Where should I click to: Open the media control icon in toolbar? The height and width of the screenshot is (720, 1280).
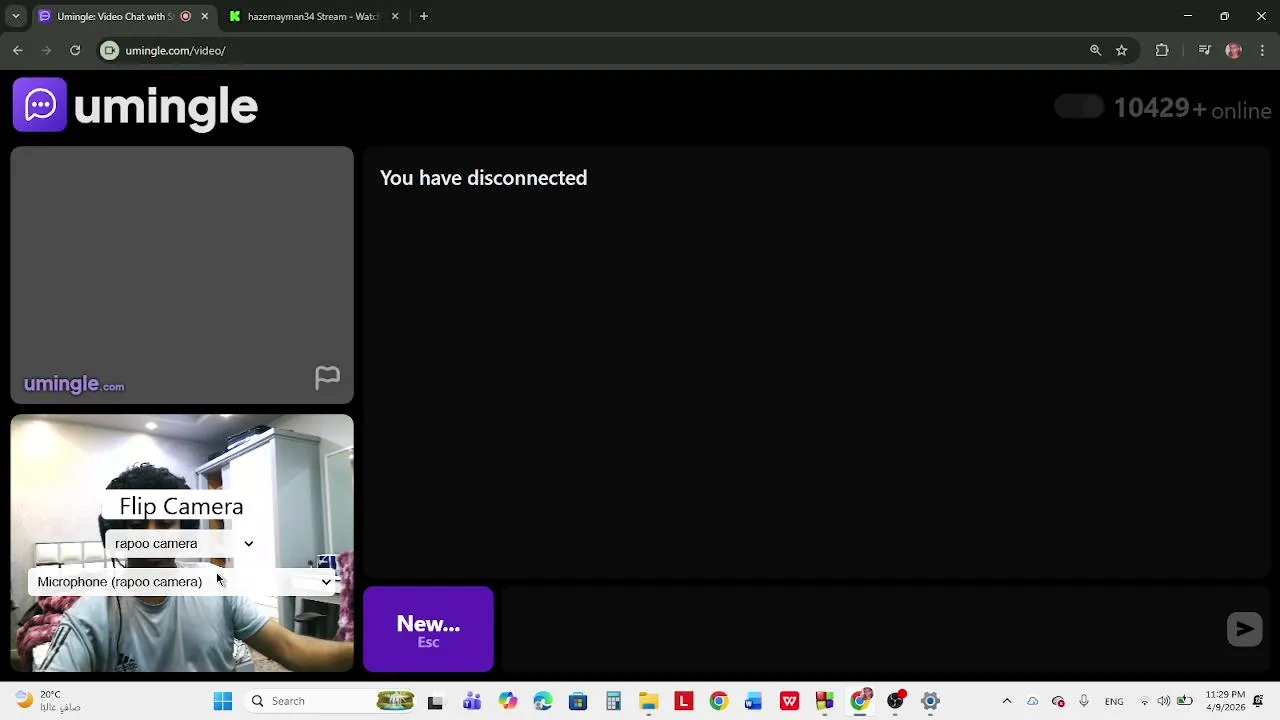coord(1205,50)
